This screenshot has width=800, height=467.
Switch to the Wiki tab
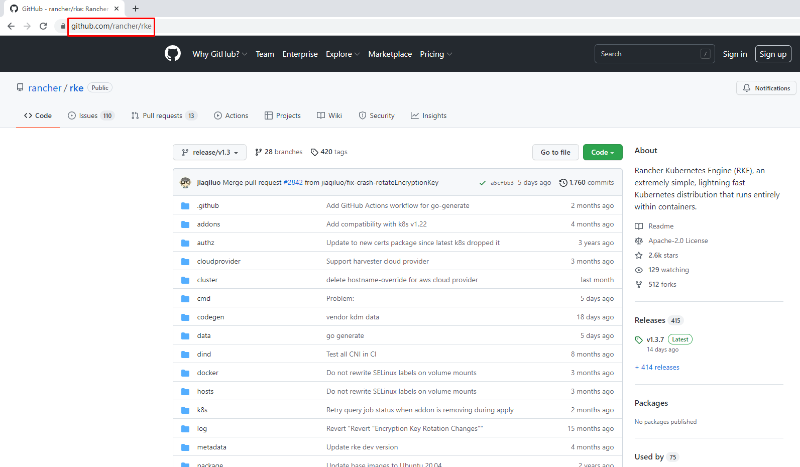tap(330, 116)
